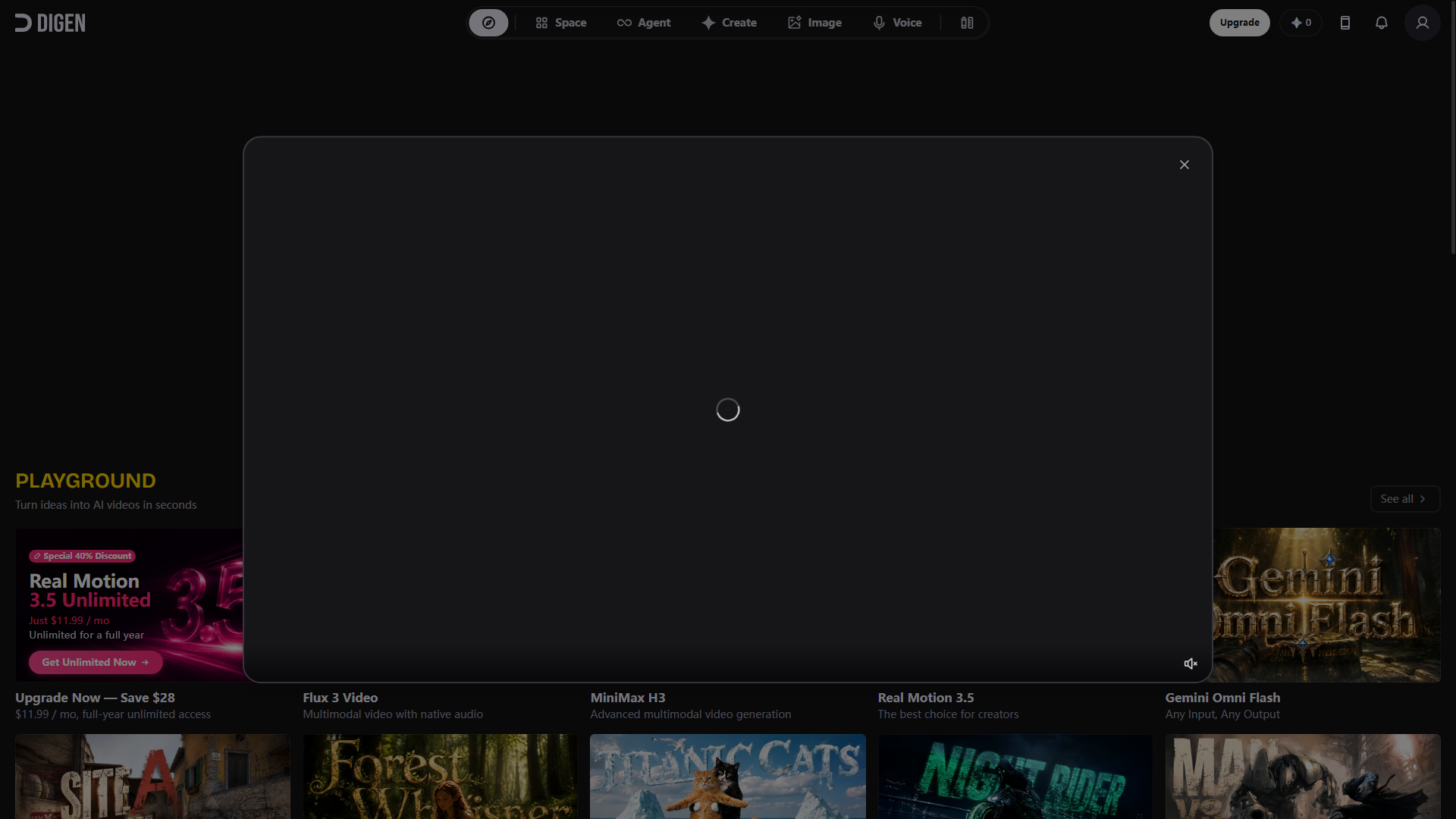Close the video popup dialog

1185,165
